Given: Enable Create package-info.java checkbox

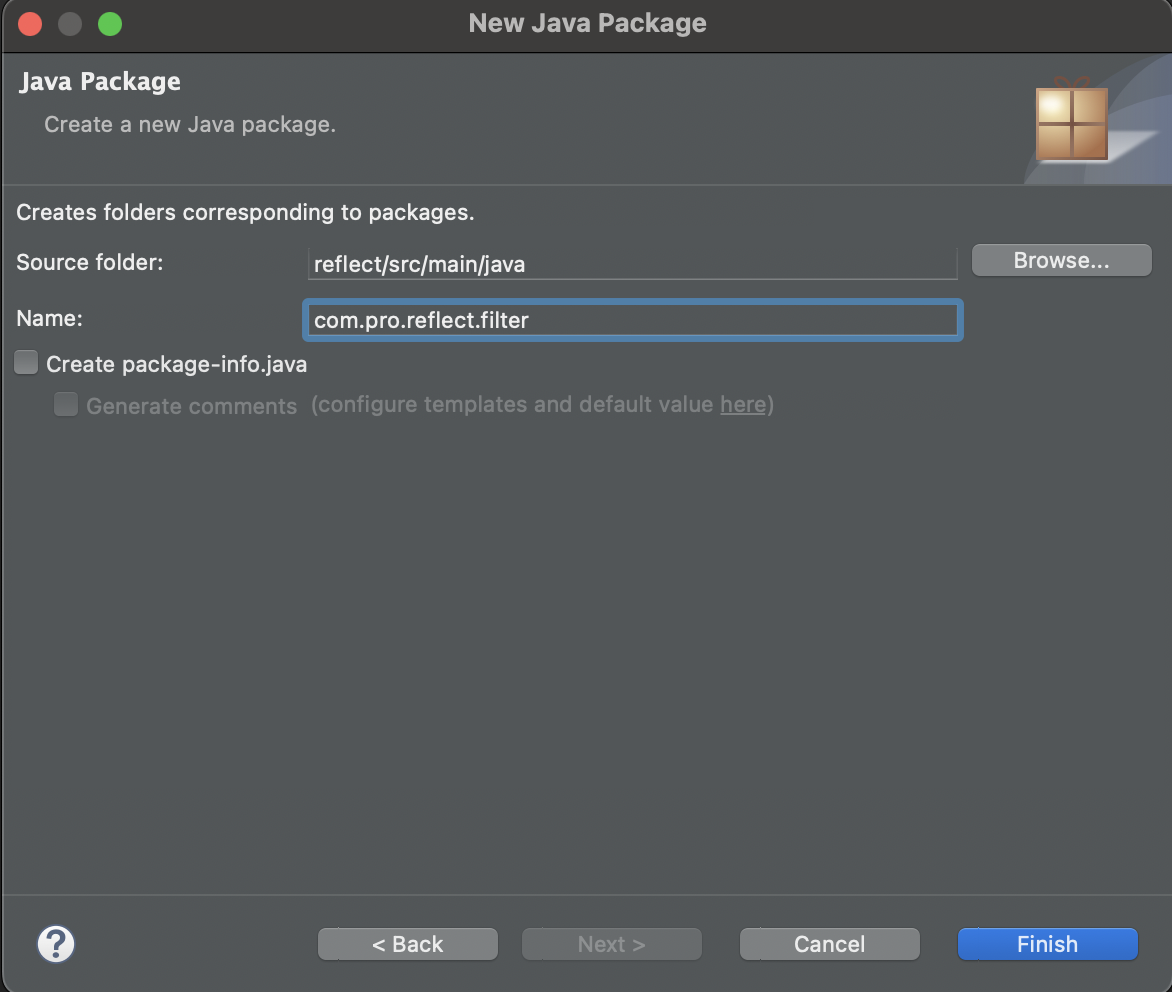Looking at the screenshot, I should (x=26, y=363).
